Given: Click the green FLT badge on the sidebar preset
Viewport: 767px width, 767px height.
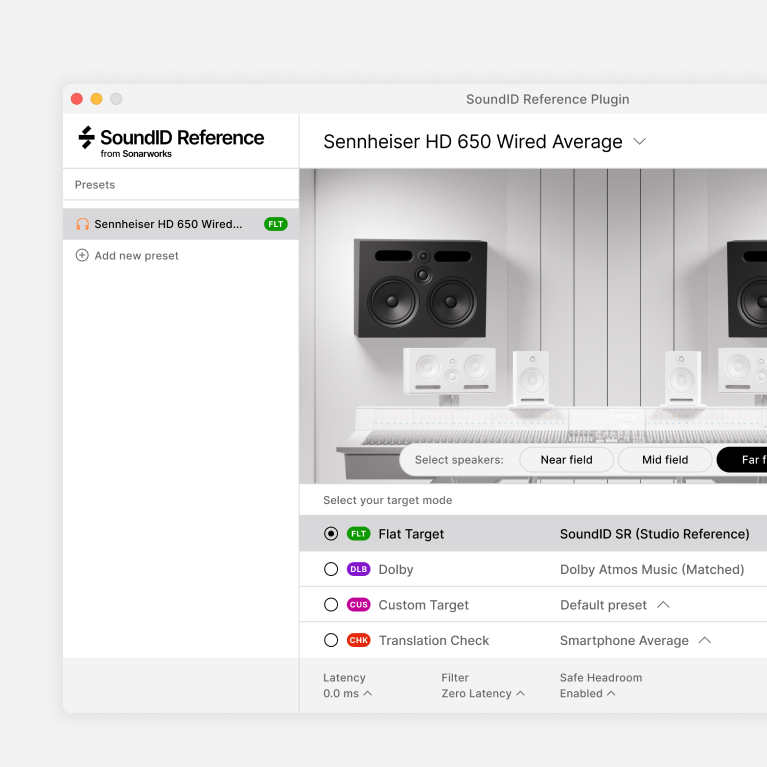Looking at the screenshot, I should click(275, 224).
